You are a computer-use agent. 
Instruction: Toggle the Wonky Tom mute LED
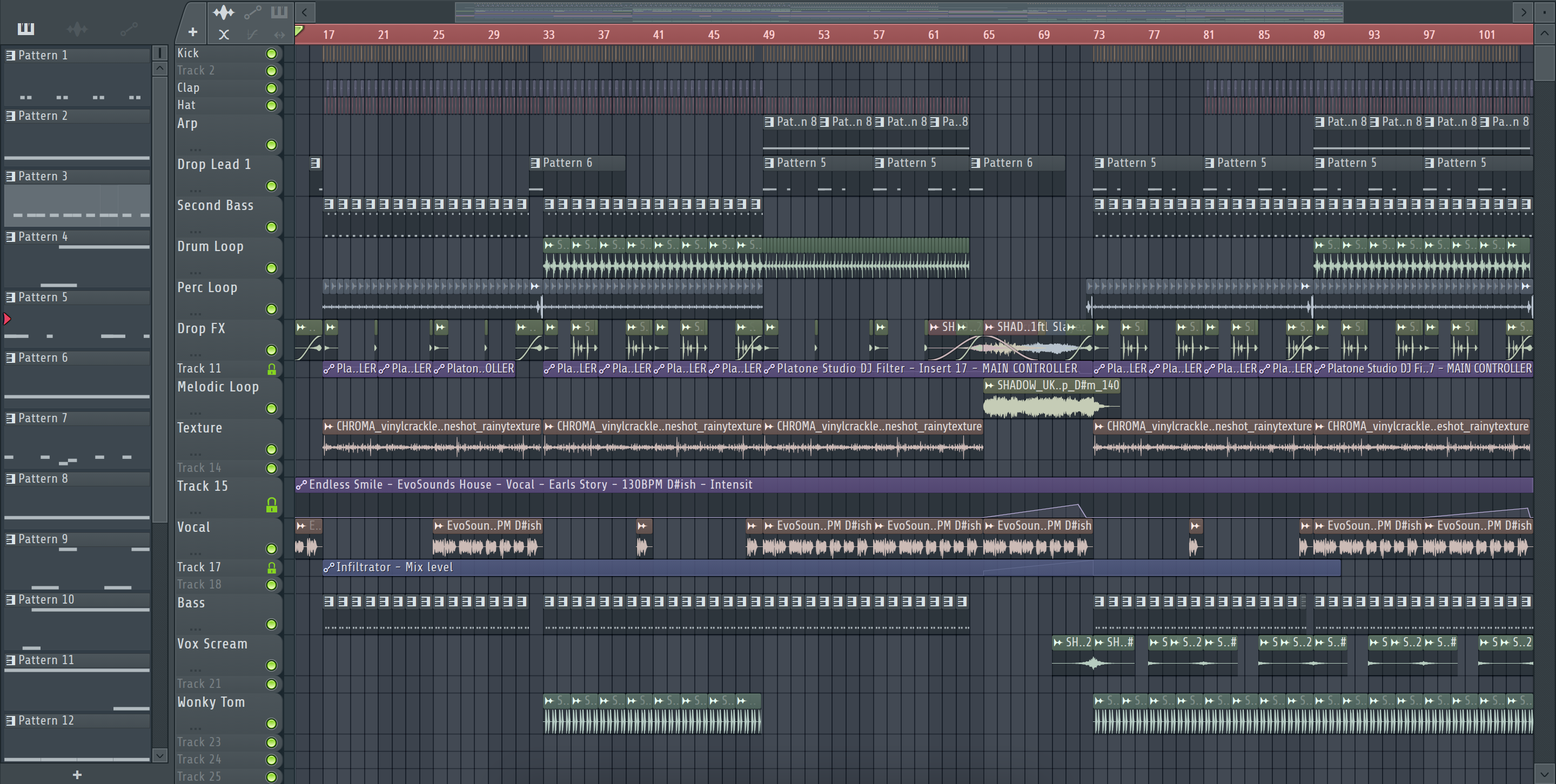pos(271,724)
